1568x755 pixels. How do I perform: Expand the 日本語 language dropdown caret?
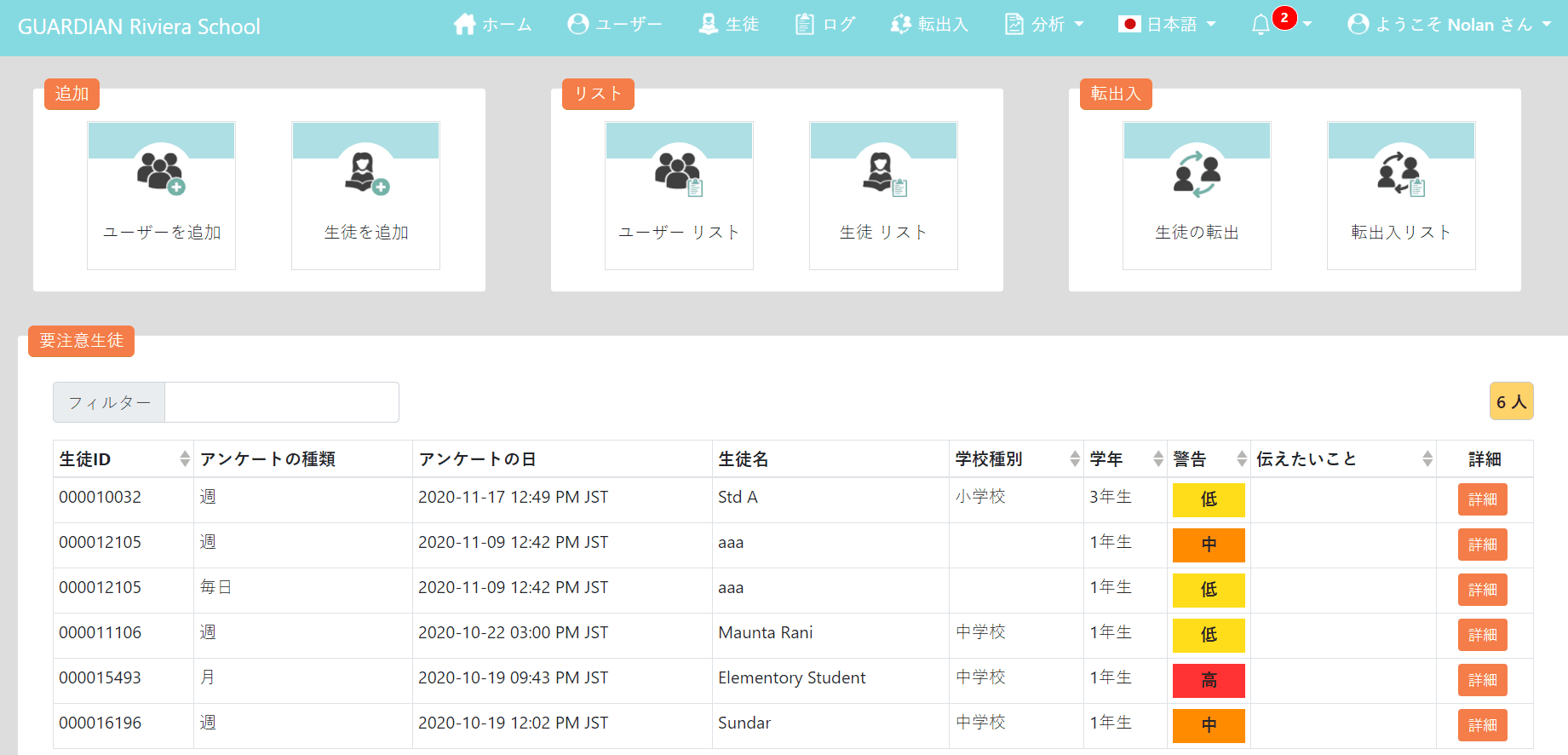coord(1211,25)
